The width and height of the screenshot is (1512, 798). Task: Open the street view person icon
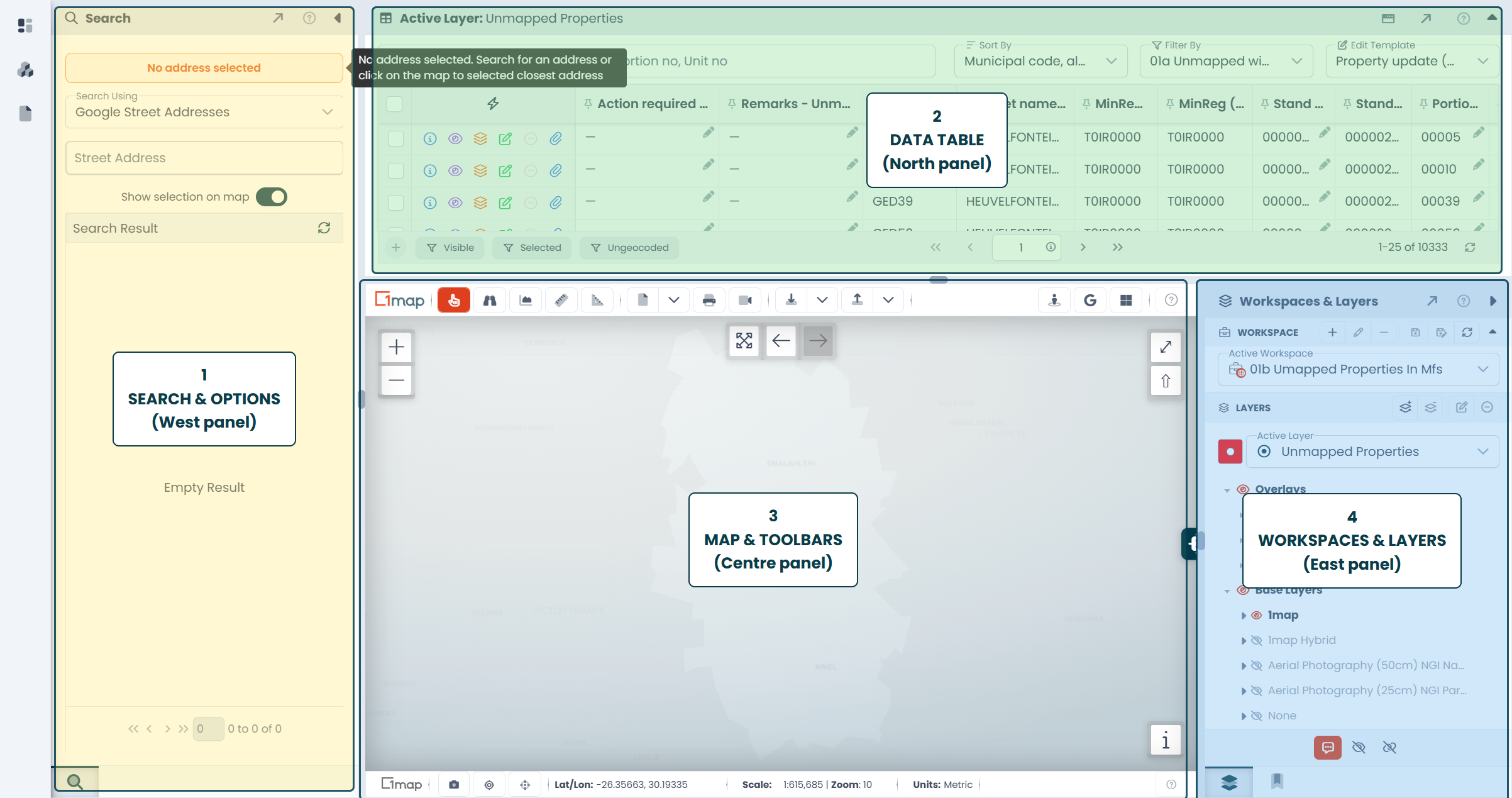coord(1054,301)
